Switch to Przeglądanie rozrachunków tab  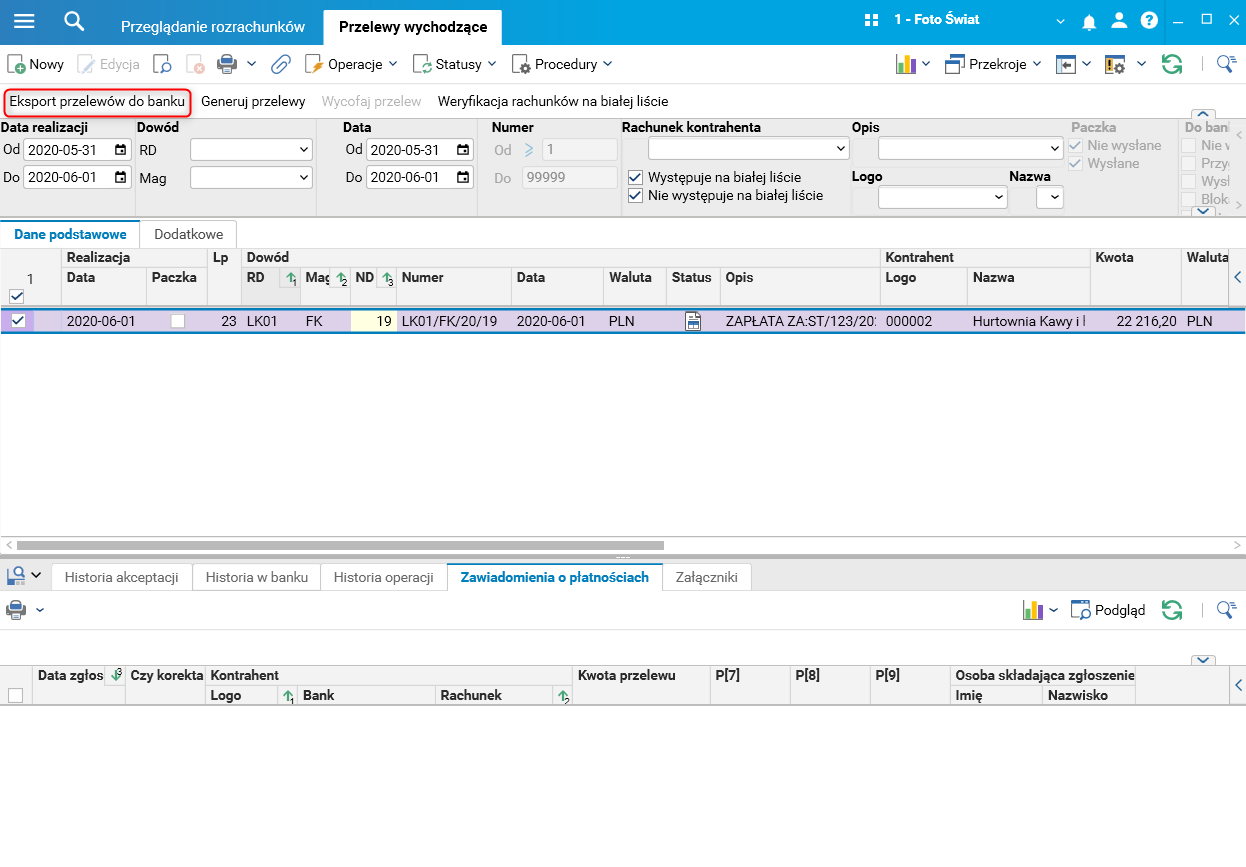212,27
